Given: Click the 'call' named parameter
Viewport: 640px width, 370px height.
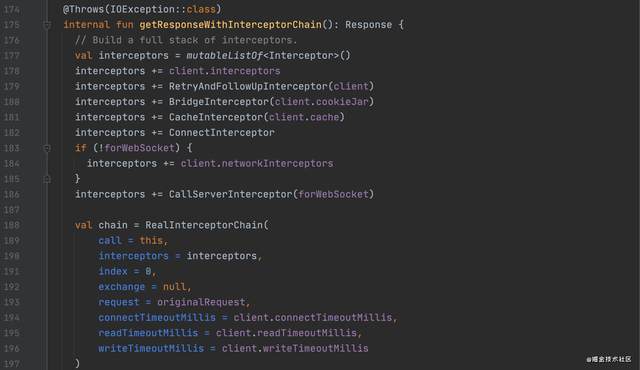Looking at the screenshot, I should tap(110, 241).
